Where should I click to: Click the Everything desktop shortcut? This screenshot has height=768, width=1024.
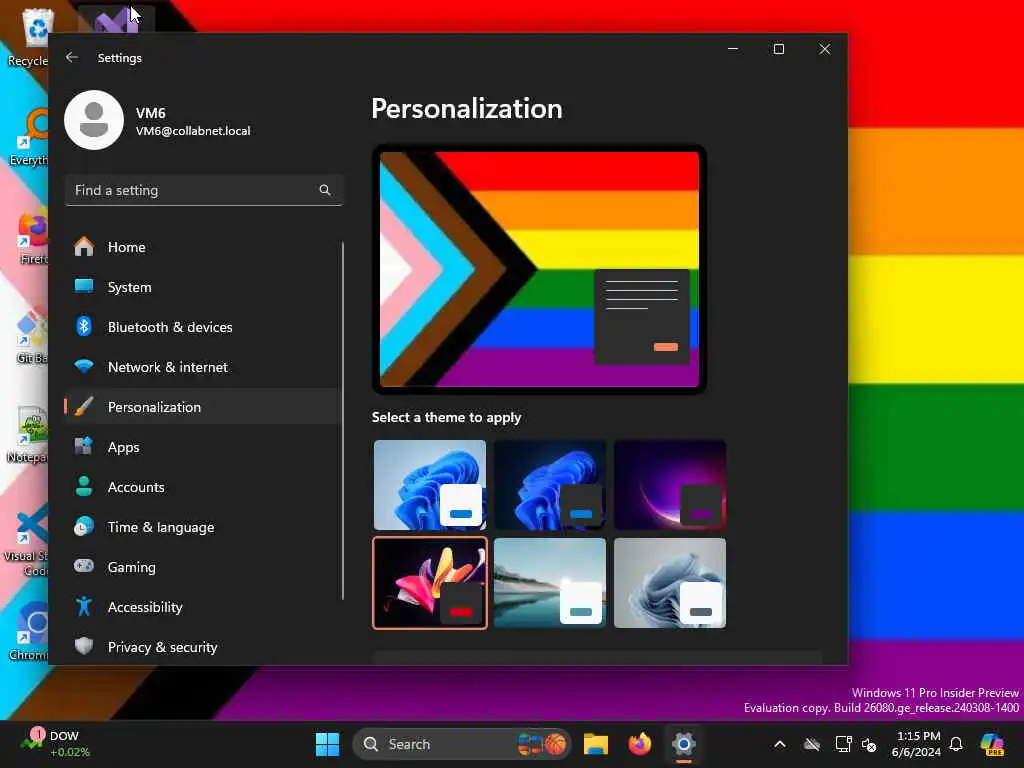[x=29, y=137]
